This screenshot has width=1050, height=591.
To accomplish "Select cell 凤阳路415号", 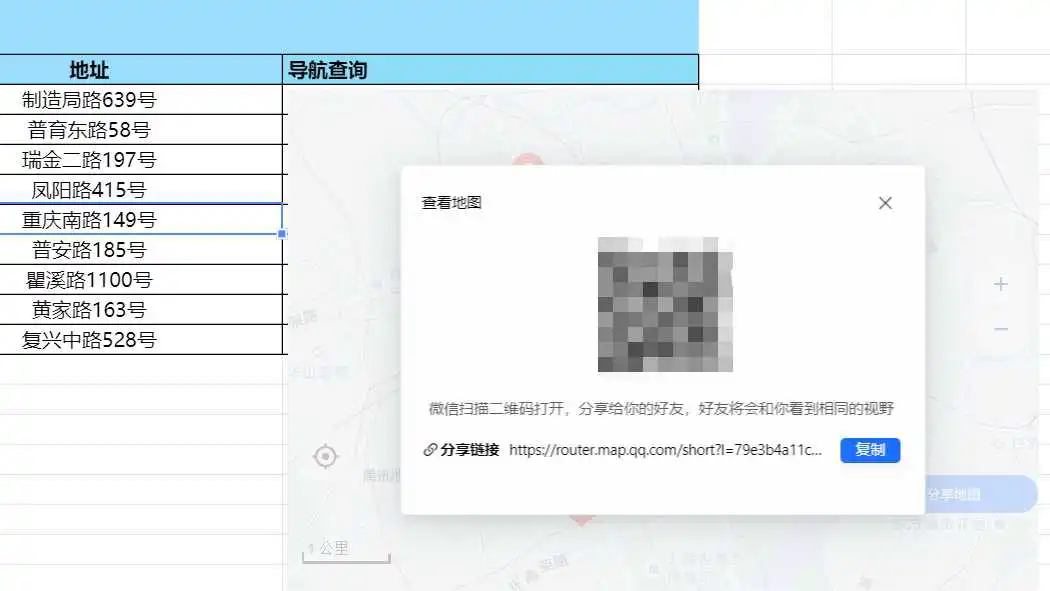I will (141, 189).
